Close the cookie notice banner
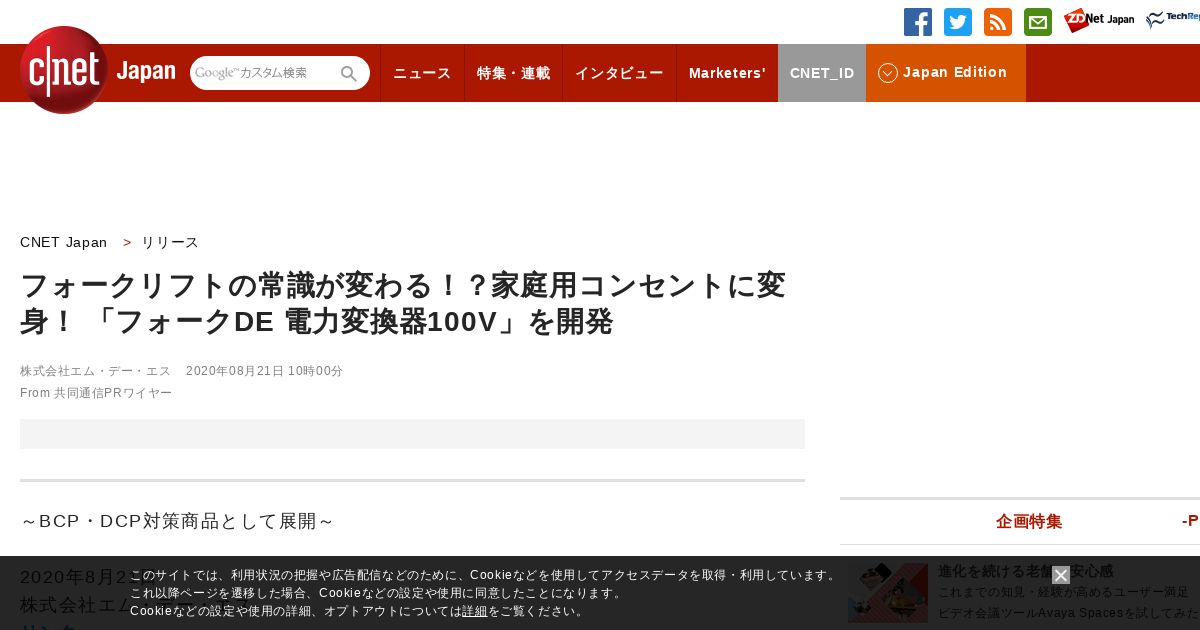The width and height of the screenshot is (1200, 630). click(x=1061, y=575)
